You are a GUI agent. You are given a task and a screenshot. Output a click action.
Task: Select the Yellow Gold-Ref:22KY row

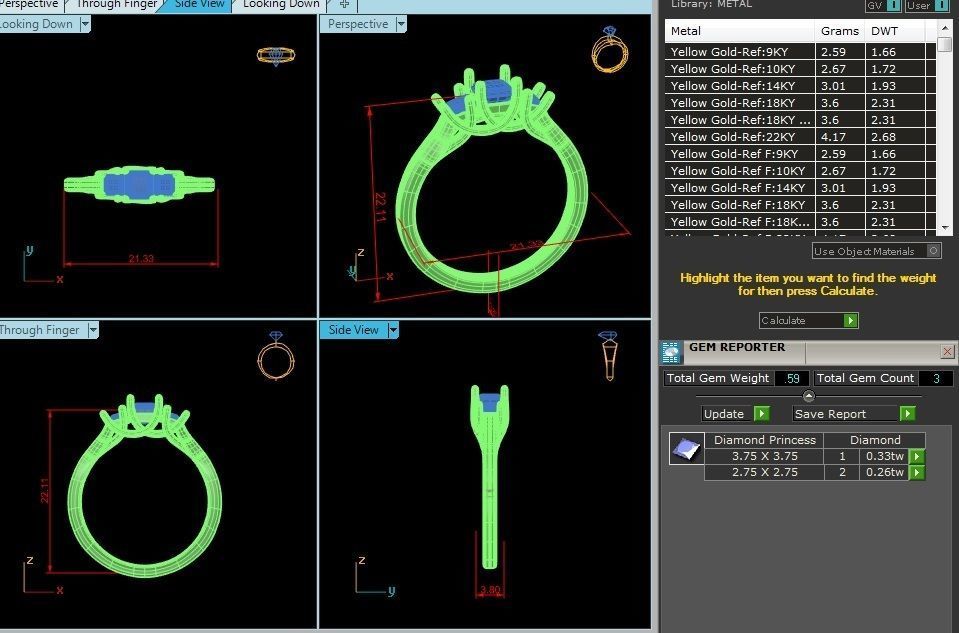800,137
